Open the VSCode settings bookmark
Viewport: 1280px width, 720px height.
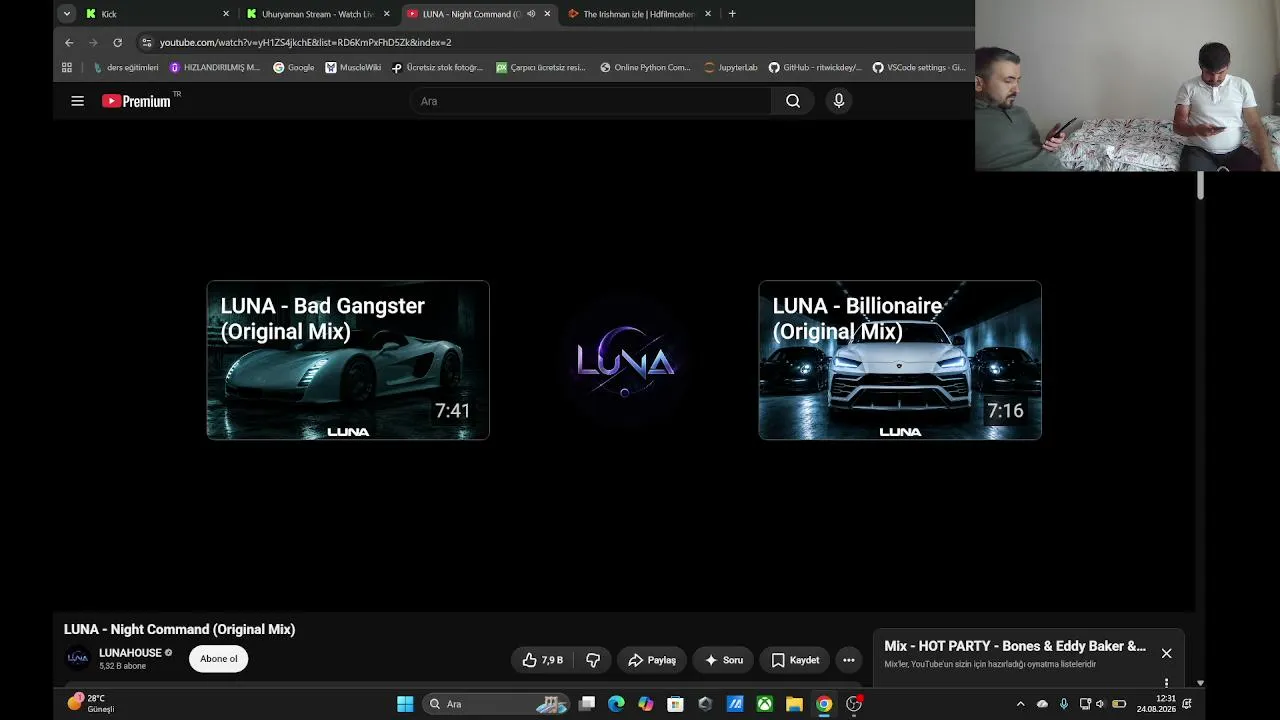click(919, 67)
